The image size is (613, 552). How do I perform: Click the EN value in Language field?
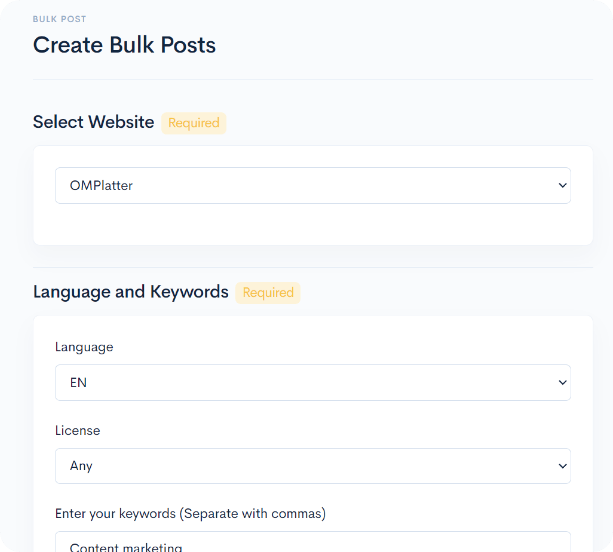[78, 382]
